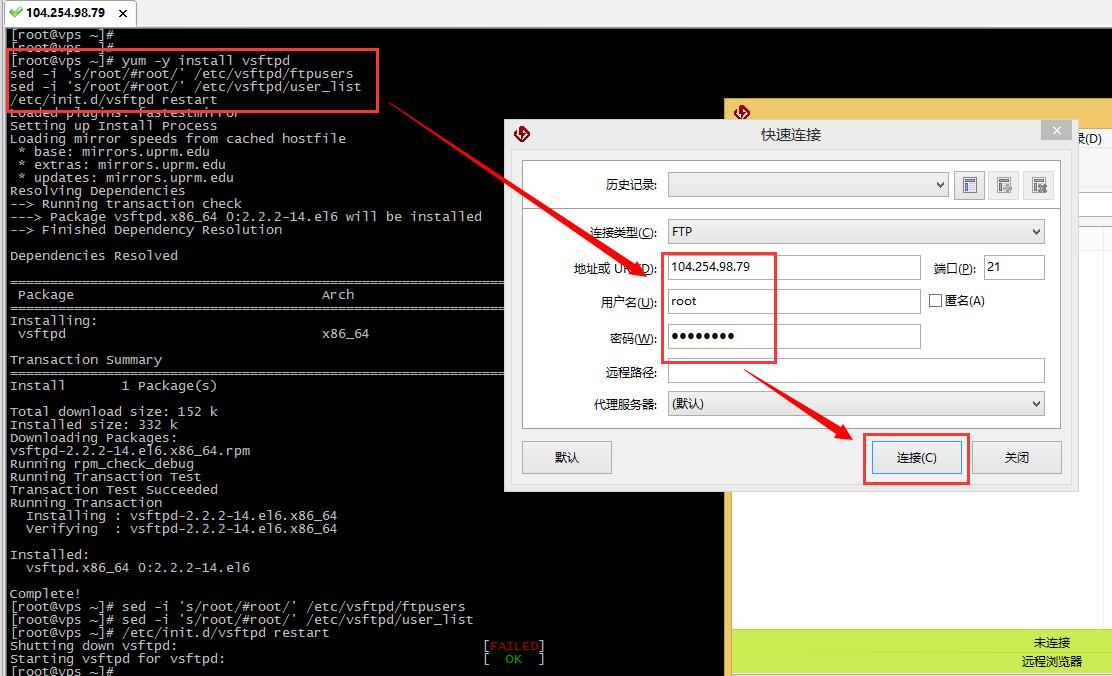Click the 'Installed size: 332 k' line
Image resolution: width=1112 pixels, height=676 pixels.
pos(94,424)
